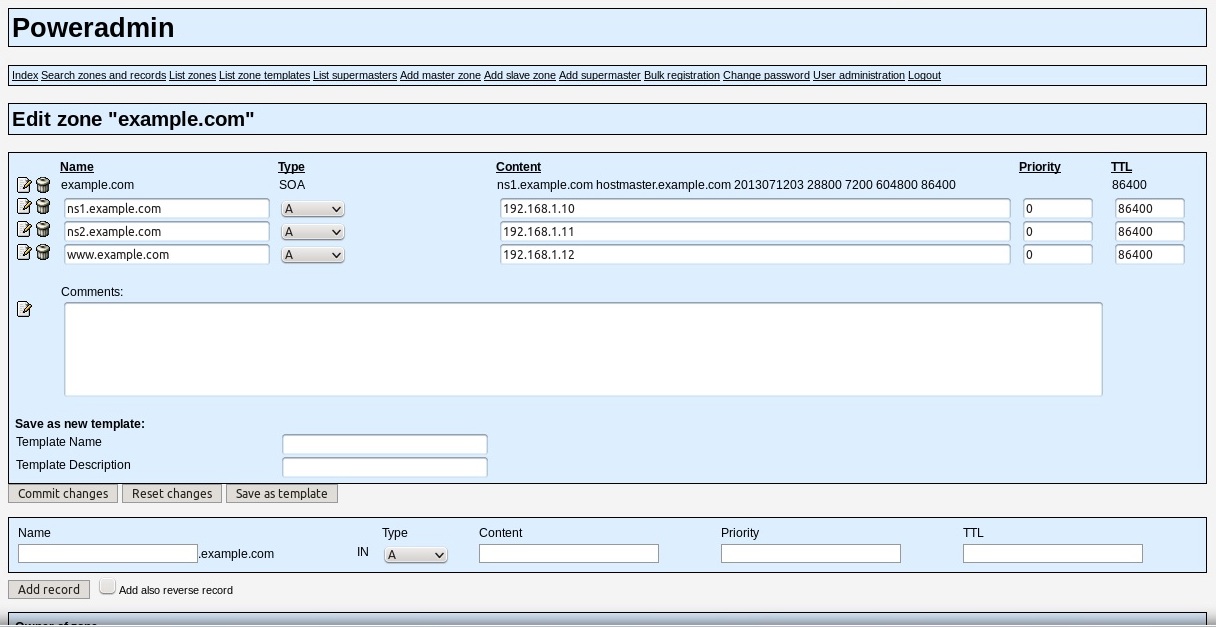Toggle 'Add also reverse record' checkbox
This screenshot has height=627, width=1216.
tap(107, 587)
